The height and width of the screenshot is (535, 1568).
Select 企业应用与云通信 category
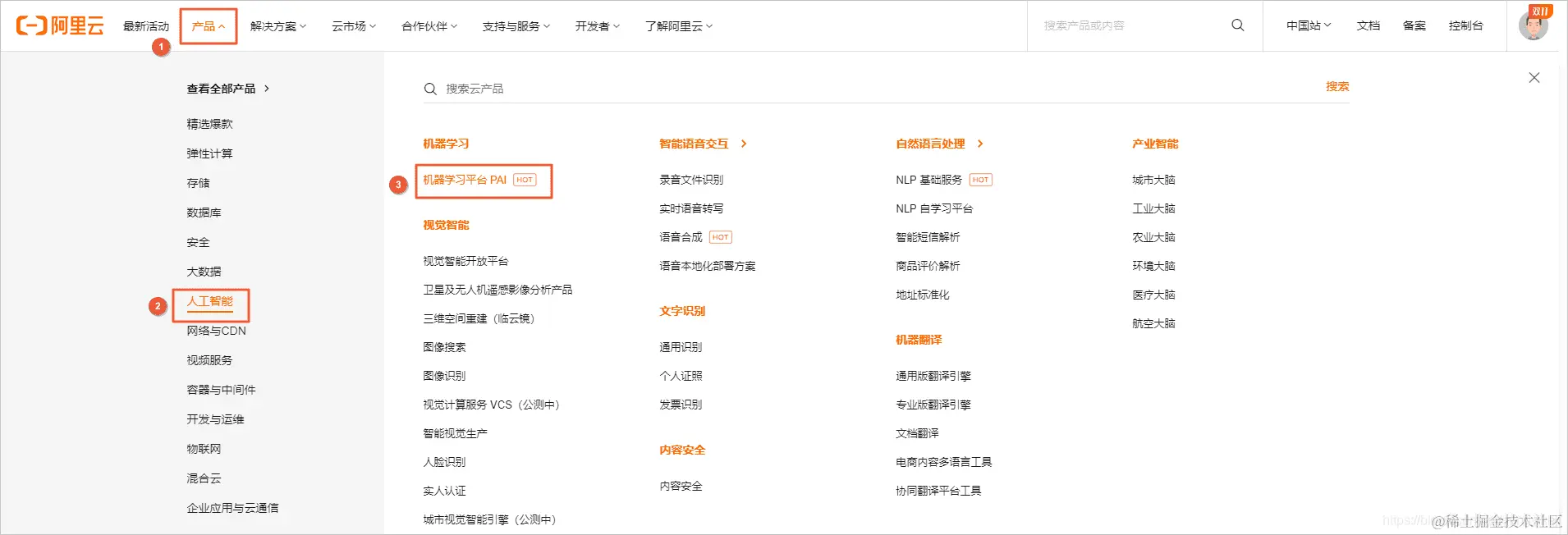(232, 508)
